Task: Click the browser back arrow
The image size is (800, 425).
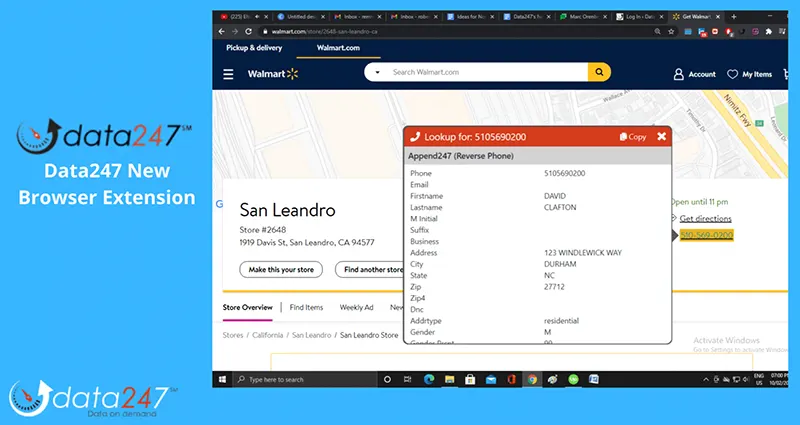Action: point(220,32)
